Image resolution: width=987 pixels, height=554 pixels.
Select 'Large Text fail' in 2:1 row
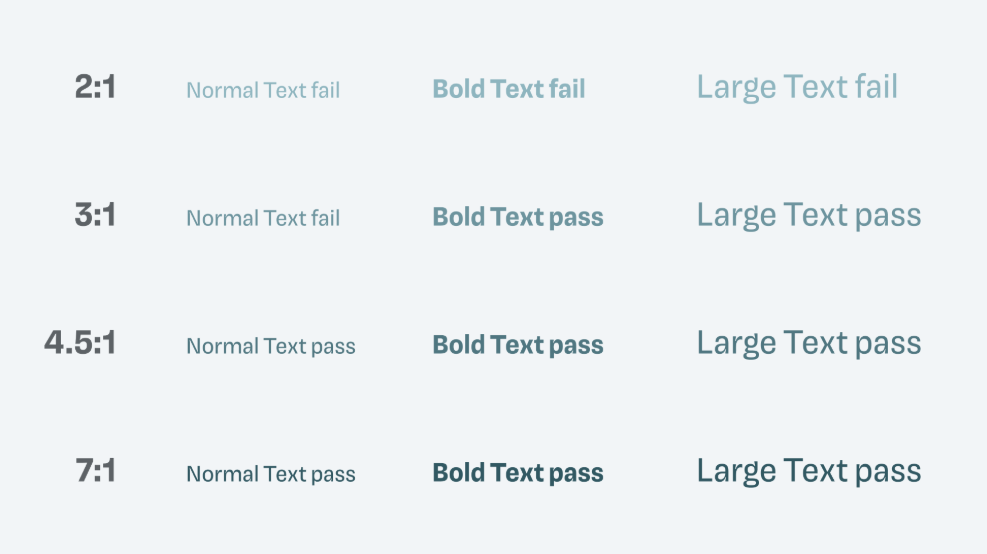coord(797,87)
